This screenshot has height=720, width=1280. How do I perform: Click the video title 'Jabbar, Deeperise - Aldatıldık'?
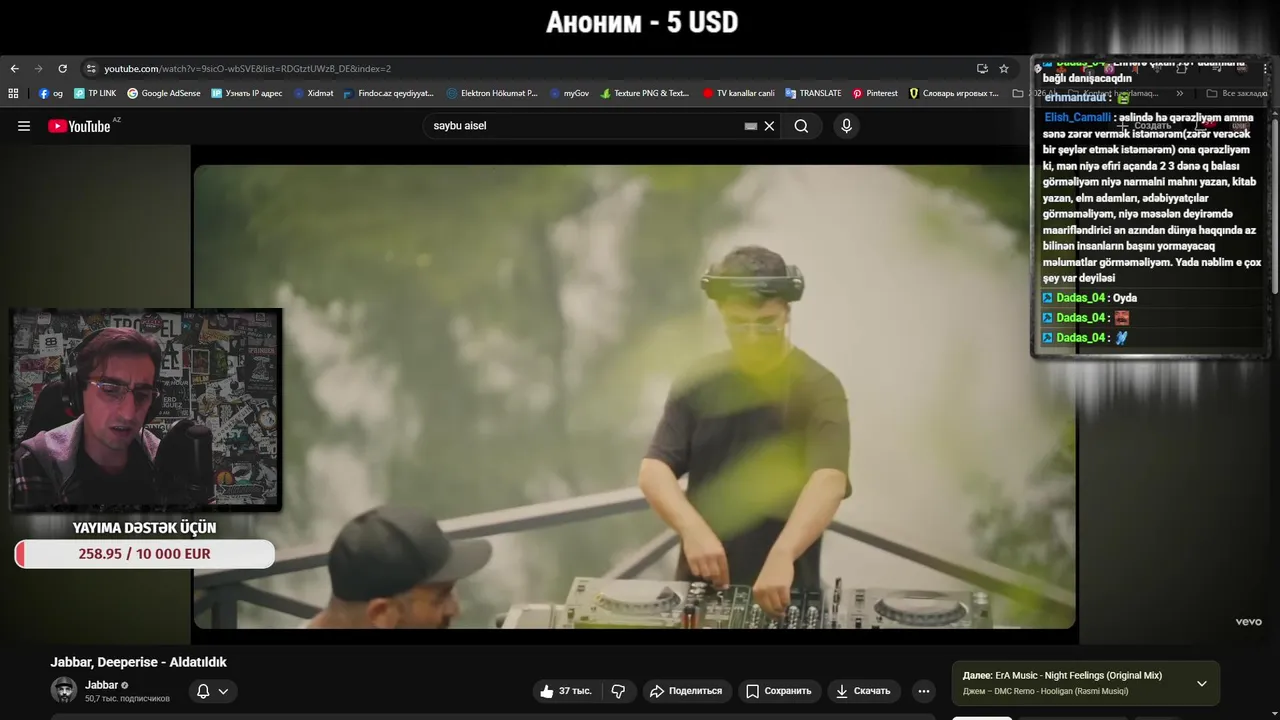tap(139, 662)
